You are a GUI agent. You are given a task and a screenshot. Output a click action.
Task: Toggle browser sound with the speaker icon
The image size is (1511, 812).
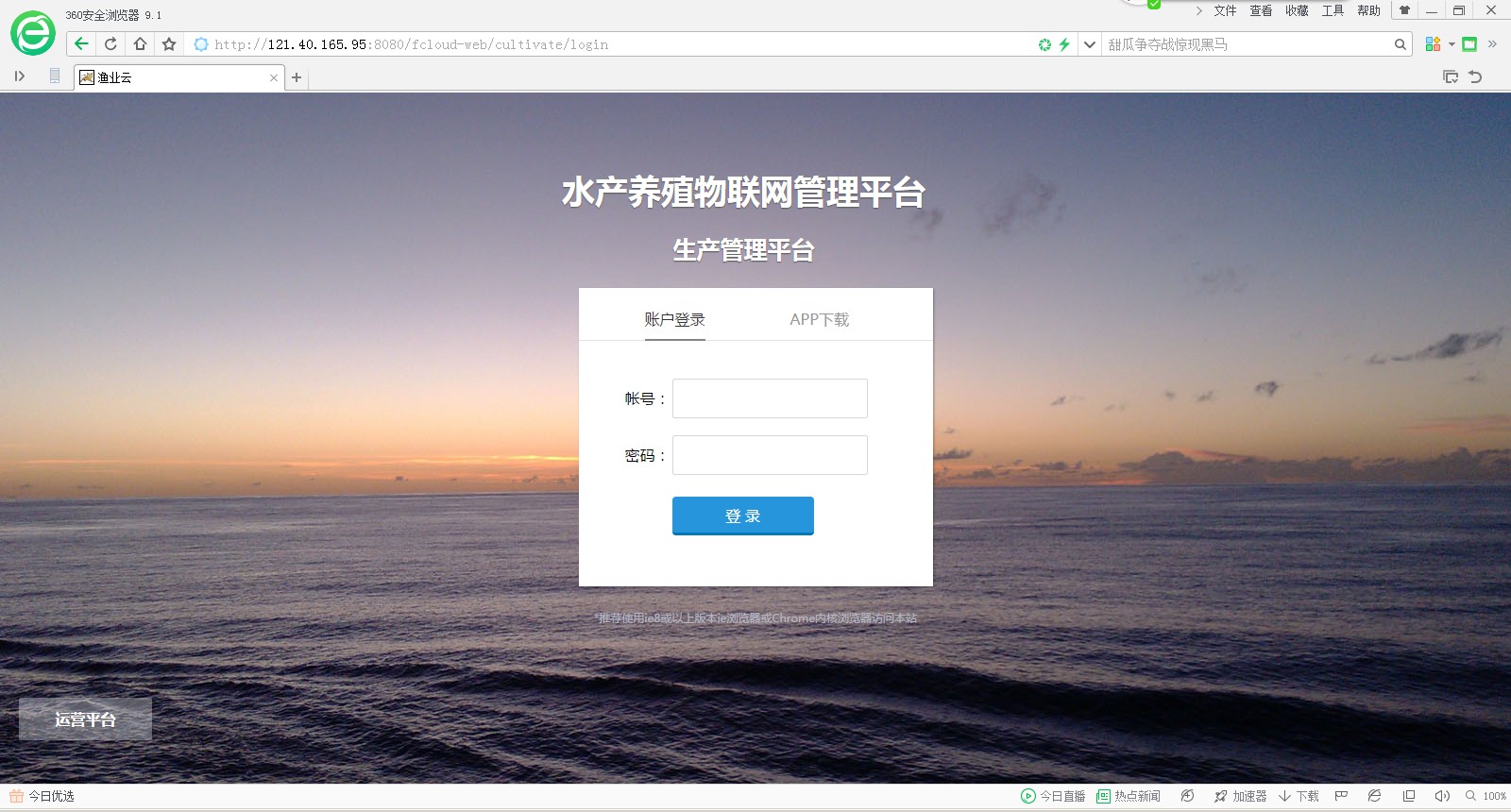pos(1442,796)
